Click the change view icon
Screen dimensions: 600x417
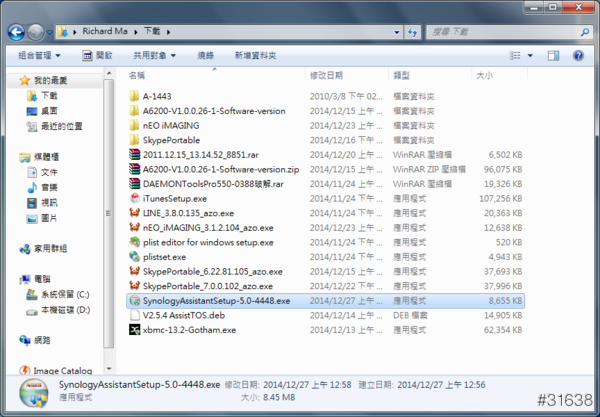click(515, 56)
